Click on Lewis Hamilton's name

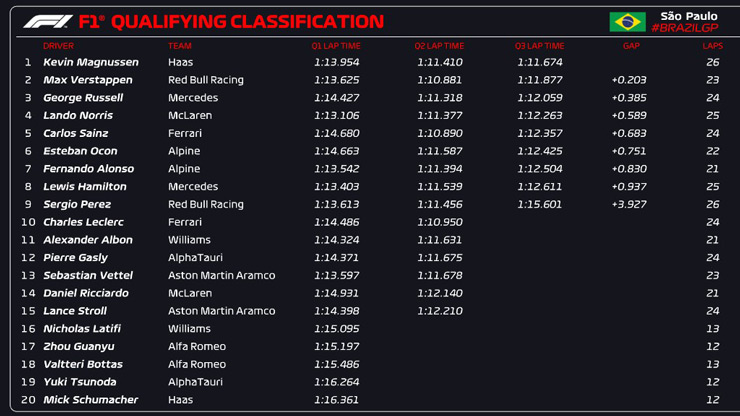pyautogui.click(x=85, y=187)
